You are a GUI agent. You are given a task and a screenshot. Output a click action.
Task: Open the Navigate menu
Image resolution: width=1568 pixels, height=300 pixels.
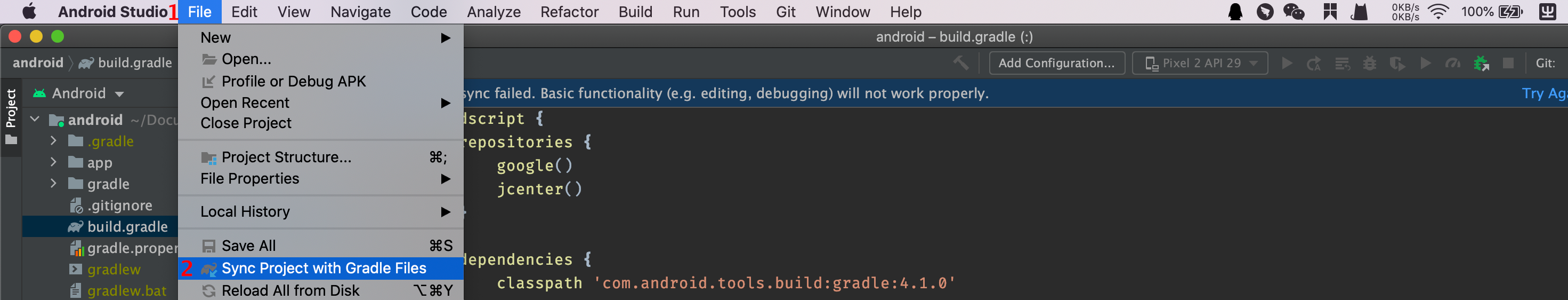(360, 12)
